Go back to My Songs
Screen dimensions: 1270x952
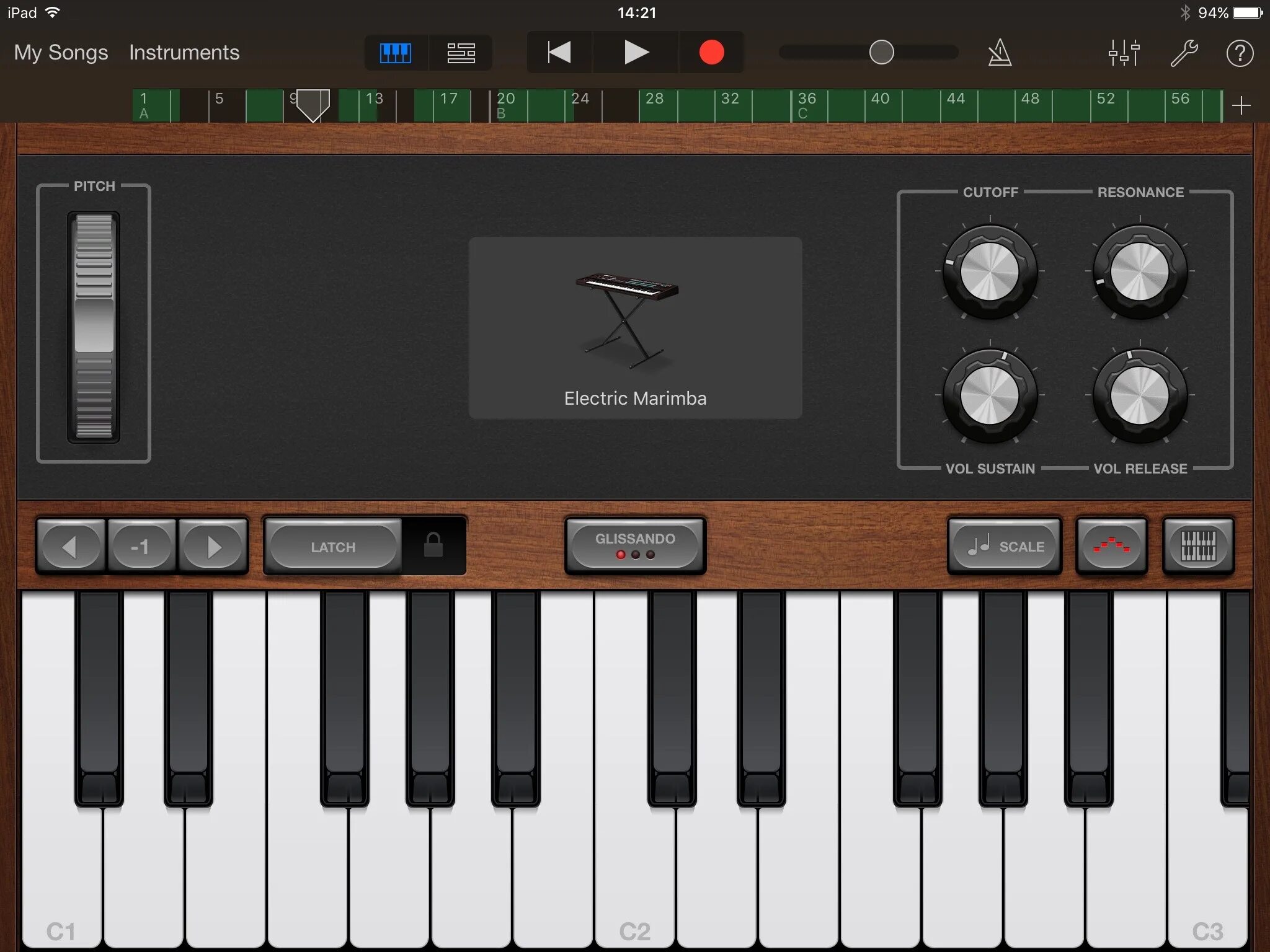[x=61, y=53]
